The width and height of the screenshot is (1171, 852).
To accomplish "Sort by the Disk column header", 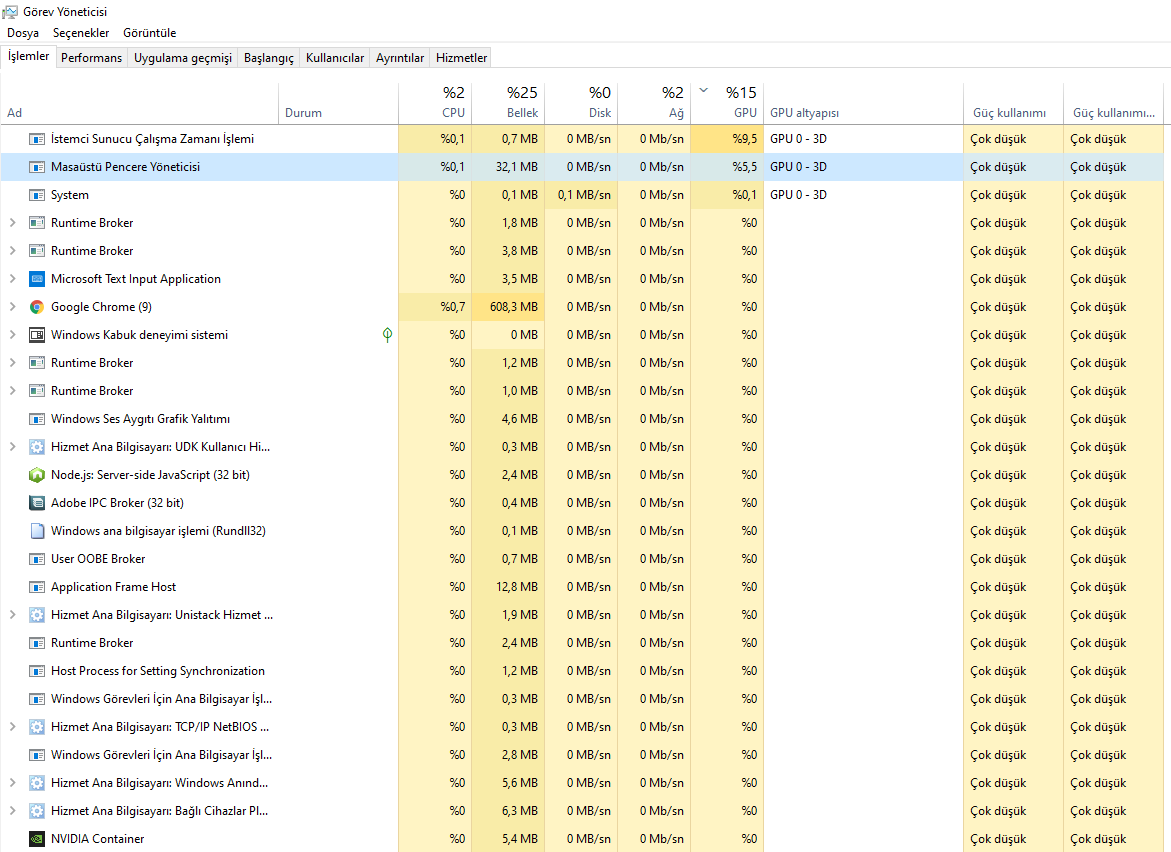I will point(581,103).
